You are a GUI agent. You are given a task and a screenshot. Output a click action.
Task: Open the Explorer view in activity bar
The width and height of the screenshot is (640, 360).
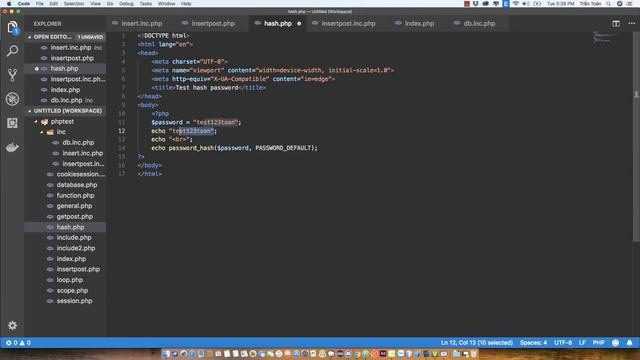(x=12, y=27)
